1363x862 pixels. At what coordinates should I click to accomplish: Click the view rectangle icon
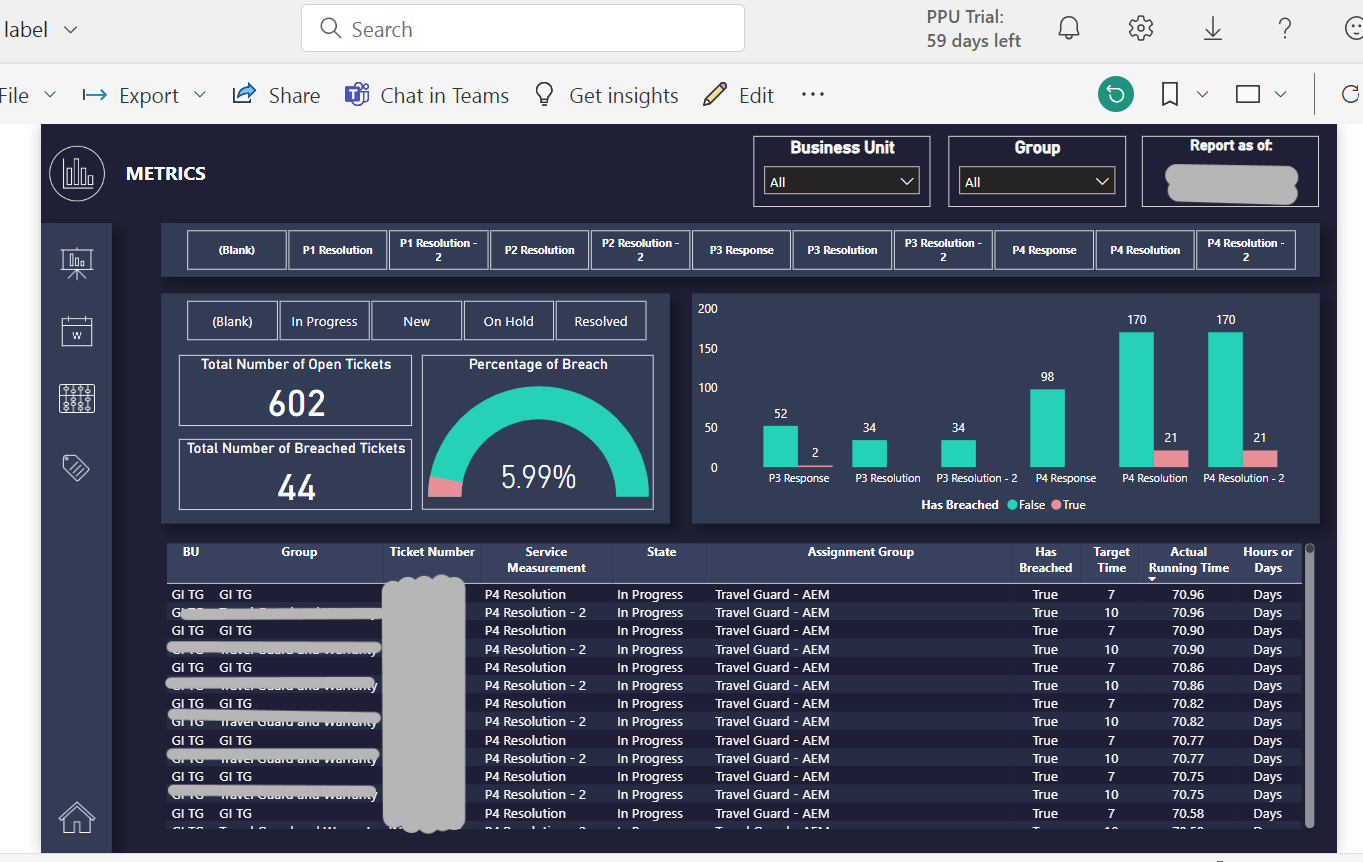click(x=1248, y=95)
